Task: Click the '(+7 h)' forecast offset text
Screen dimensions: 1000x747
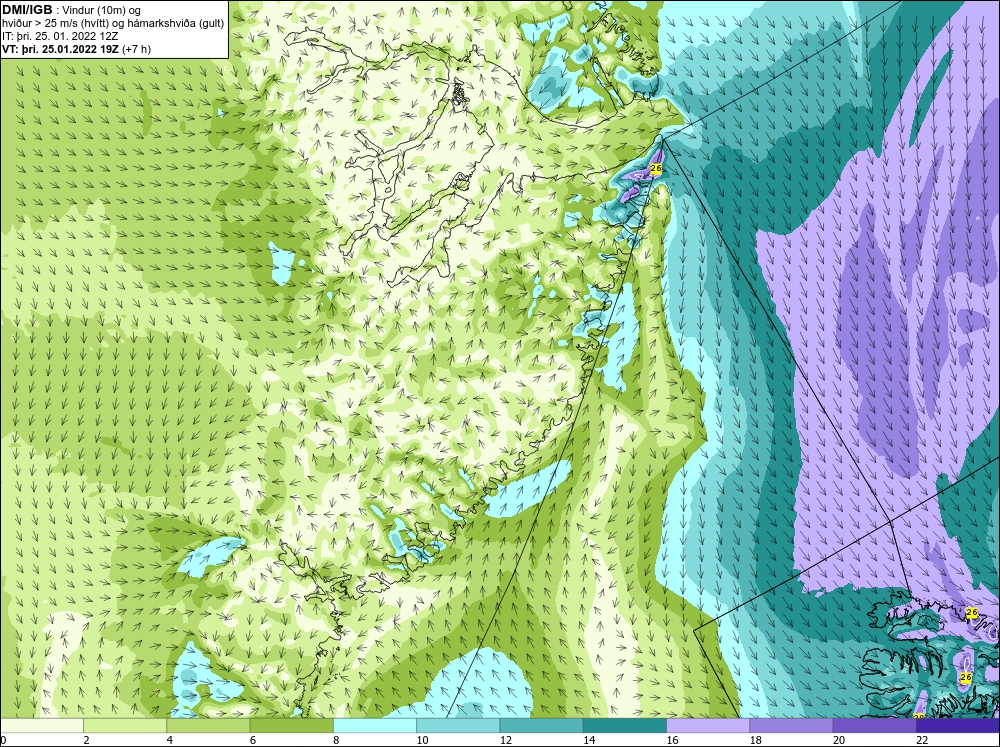Action: (x=136, y=48)
